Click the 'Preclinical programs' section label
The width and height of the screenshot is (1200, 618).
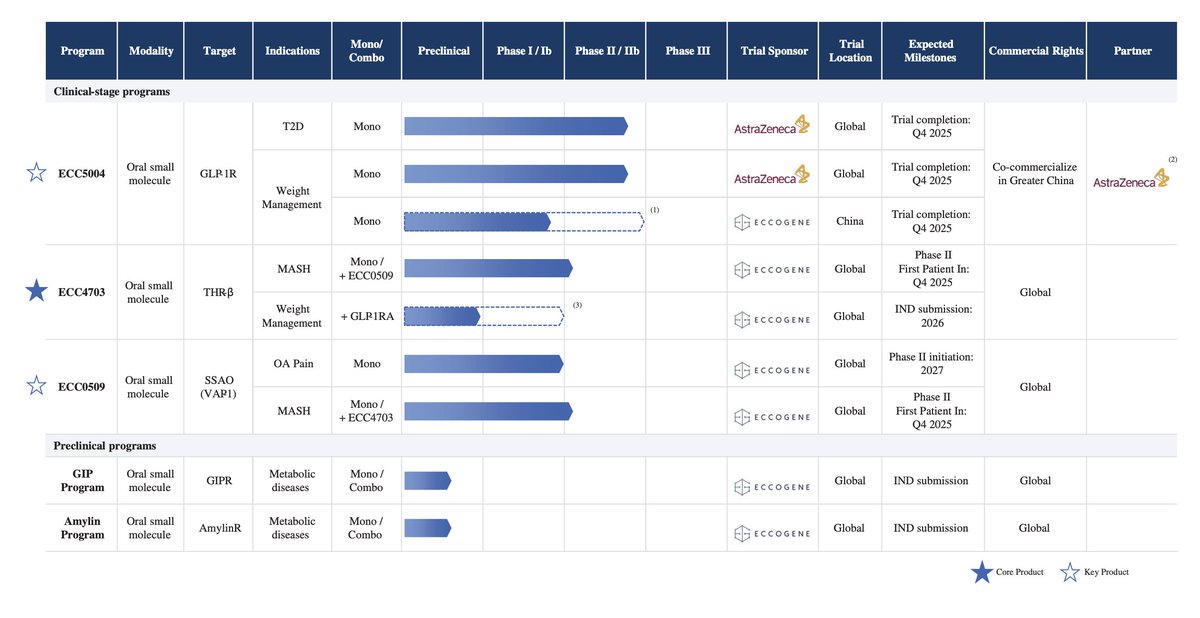104,446
